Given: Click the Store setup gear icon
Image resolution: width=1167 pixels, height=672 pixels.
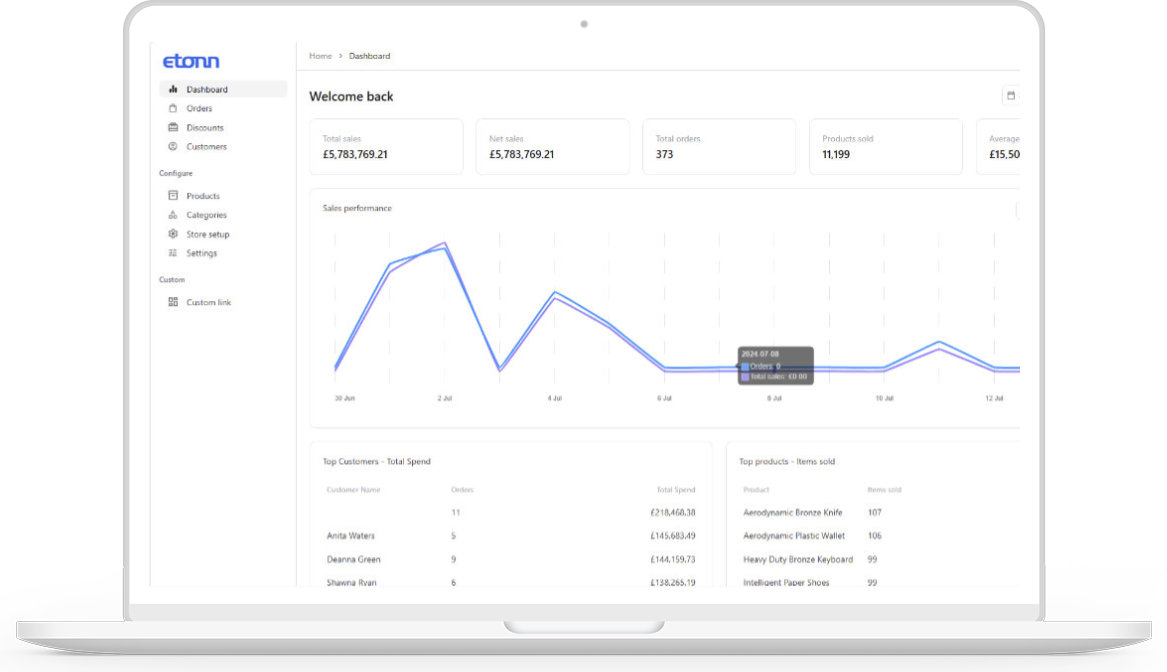Looking at the screenshot, I should click(x=173, y=234).
